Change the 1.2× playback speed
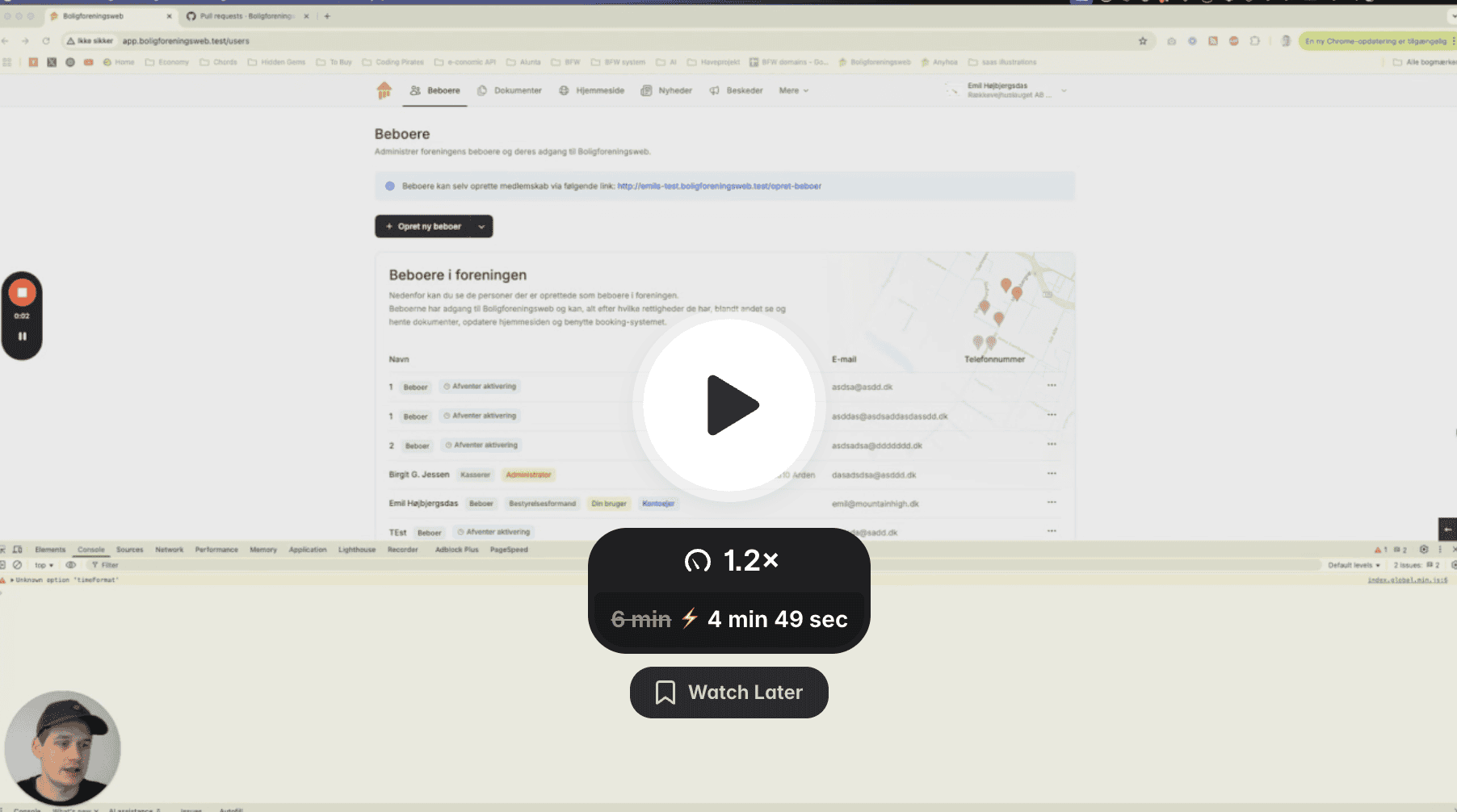 coord(730,560)
